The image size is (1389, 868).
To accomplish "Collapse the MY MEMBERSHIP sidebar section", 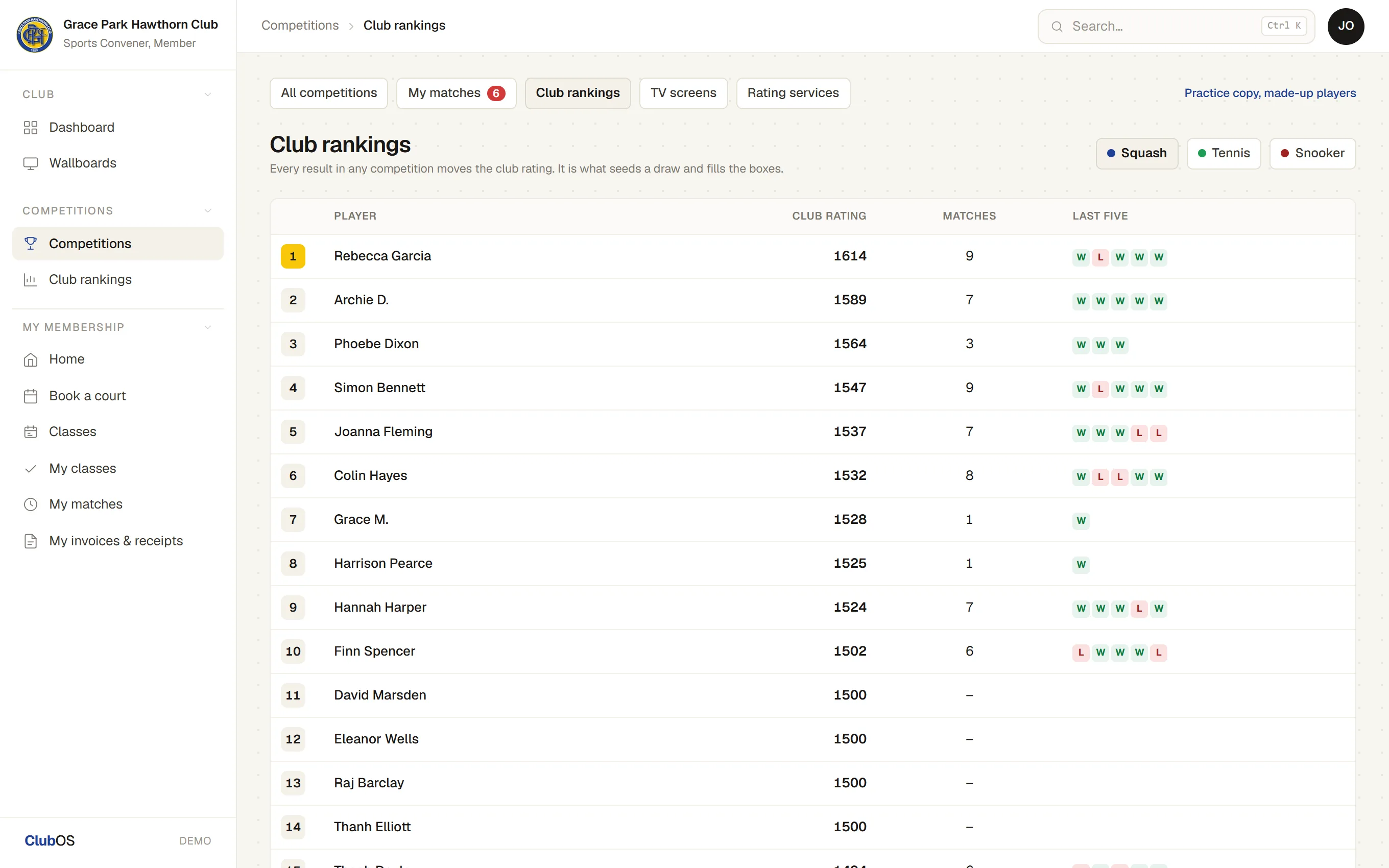I will tap(208, 327).
